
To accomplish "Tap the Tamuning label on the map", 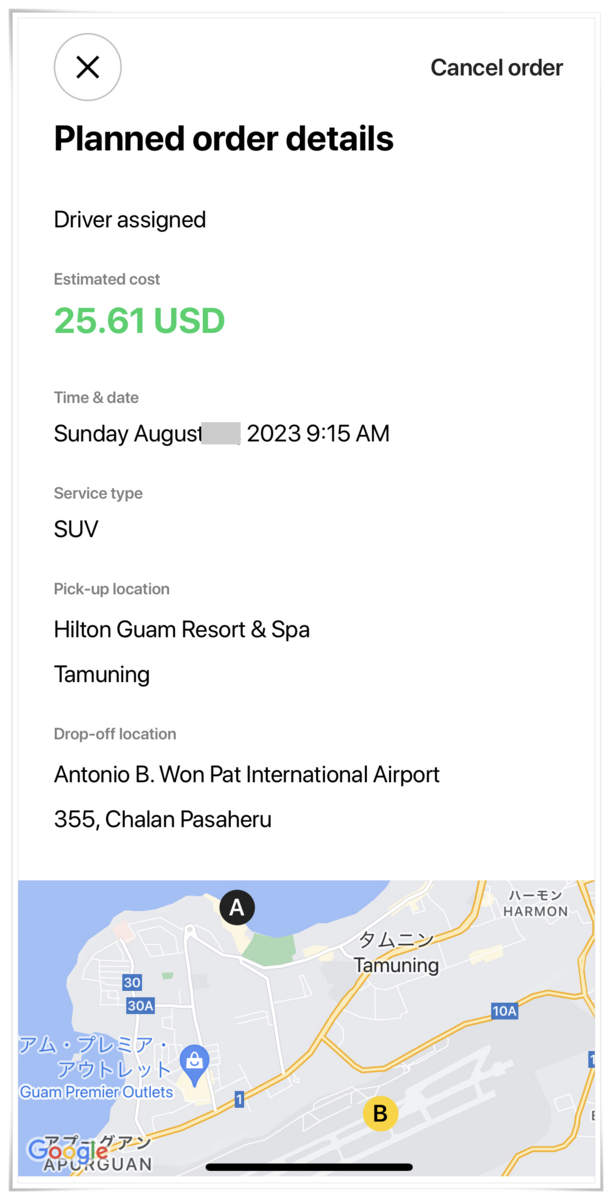I will click(x=396, y=966).
